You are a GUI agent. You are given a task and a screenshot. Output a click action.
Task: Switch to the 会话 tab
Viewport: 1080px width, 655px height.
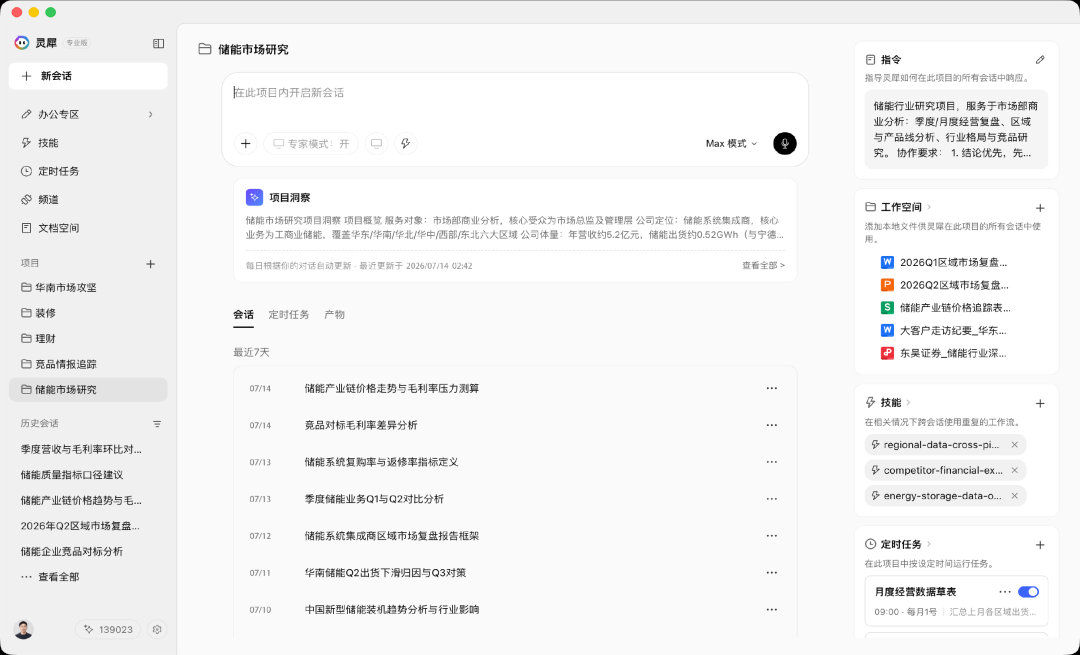coord(243,314)
